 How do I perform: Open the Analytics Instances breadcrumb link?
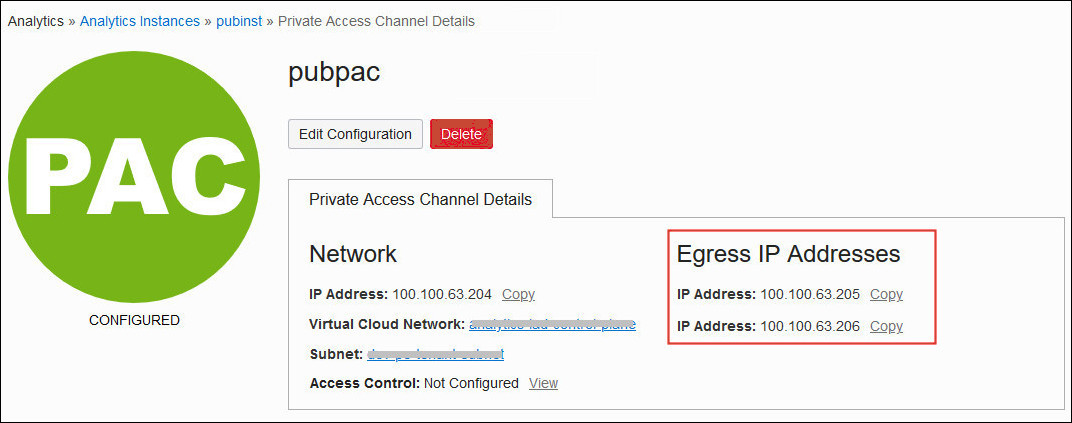tap(139, 21)
